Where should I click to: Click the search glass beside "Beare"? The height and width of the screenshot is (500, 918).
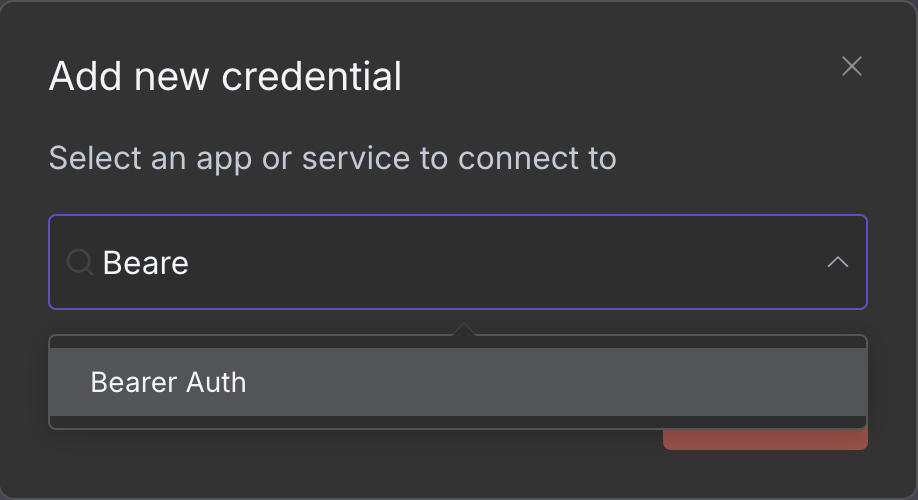pos(78,262)
